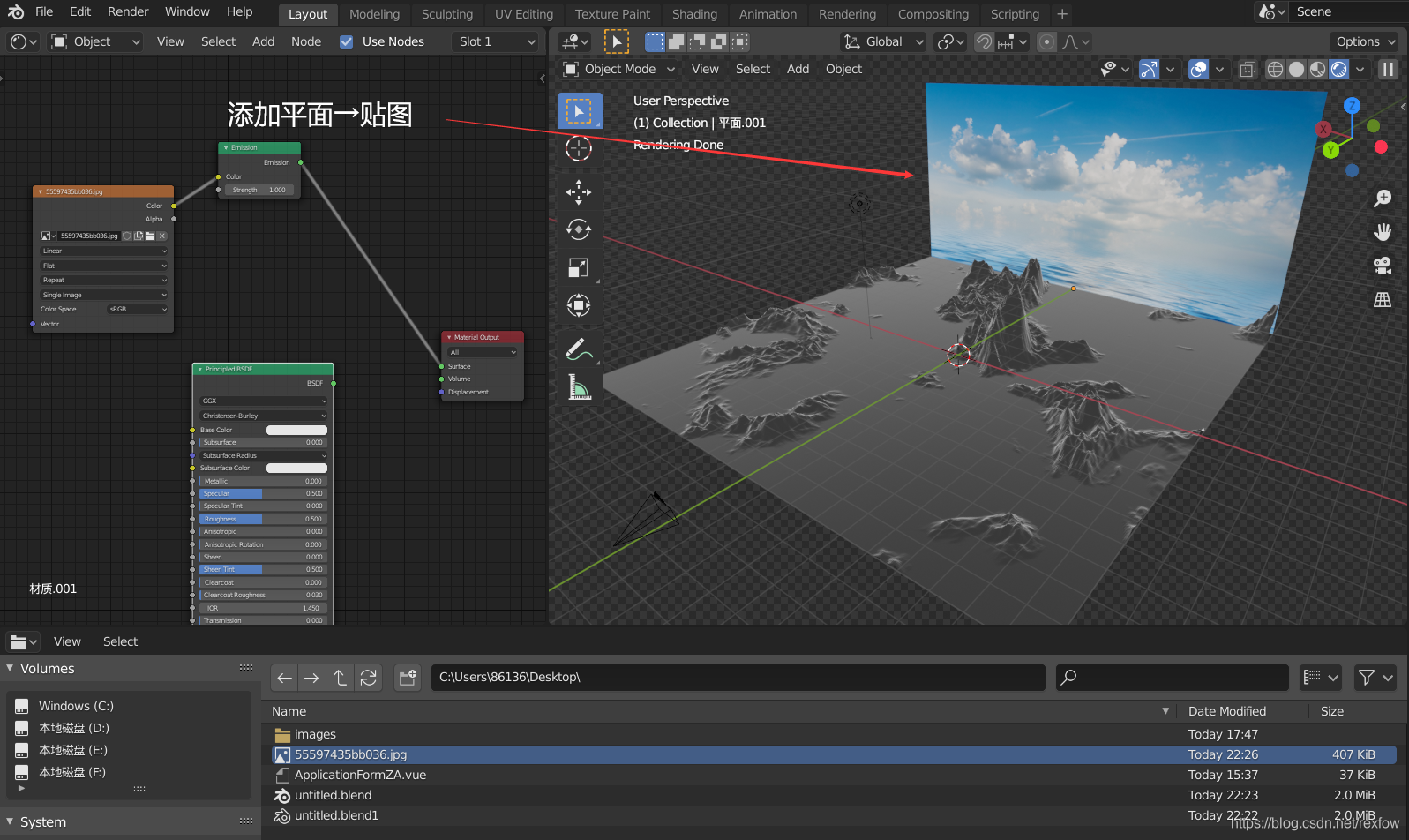Collapse the Volumes panel
The height and width of the screenshot is (840, 1409).
(x=11, y=669)
